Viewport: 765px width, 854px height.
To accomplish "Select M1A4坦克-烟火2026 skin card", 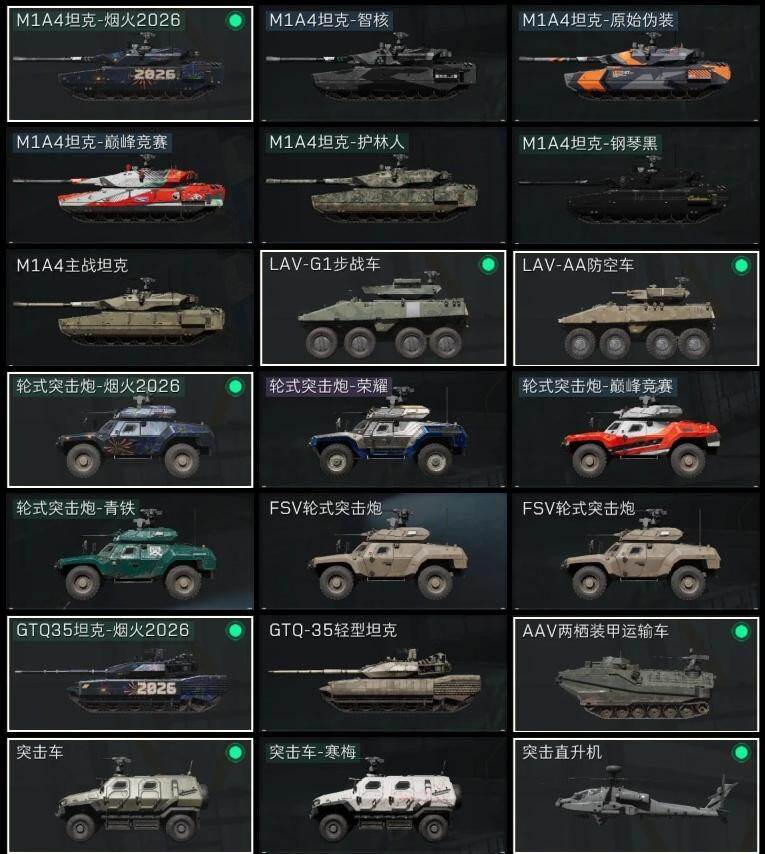I will pos(130,64).
